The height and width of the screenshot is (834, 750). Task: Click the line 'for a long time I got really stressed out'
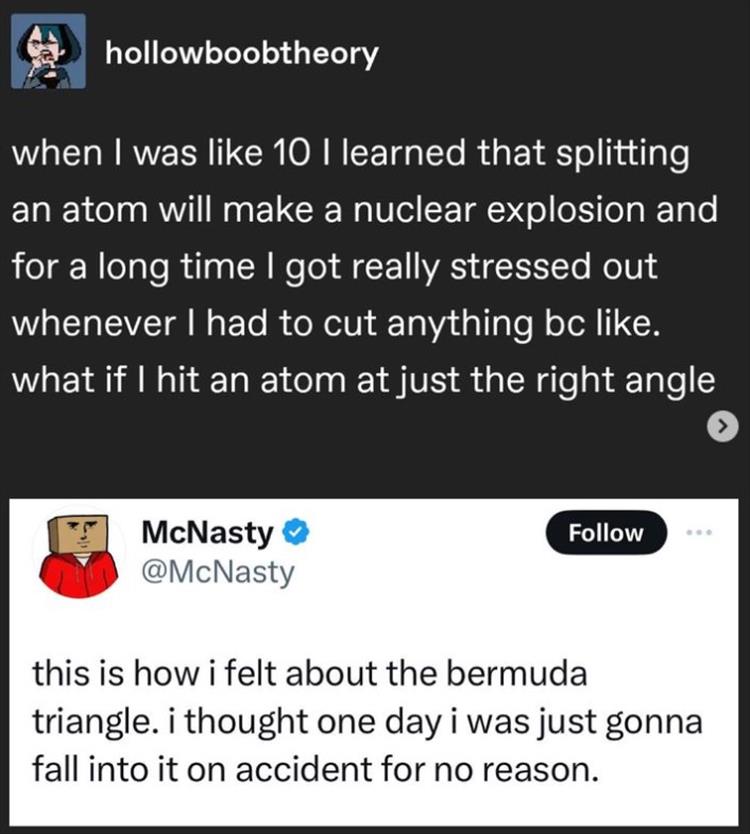point(332,268)
